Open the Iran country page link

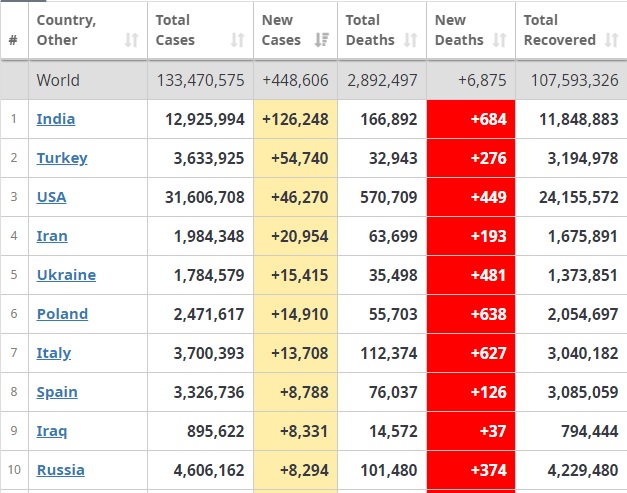(53, 236)
